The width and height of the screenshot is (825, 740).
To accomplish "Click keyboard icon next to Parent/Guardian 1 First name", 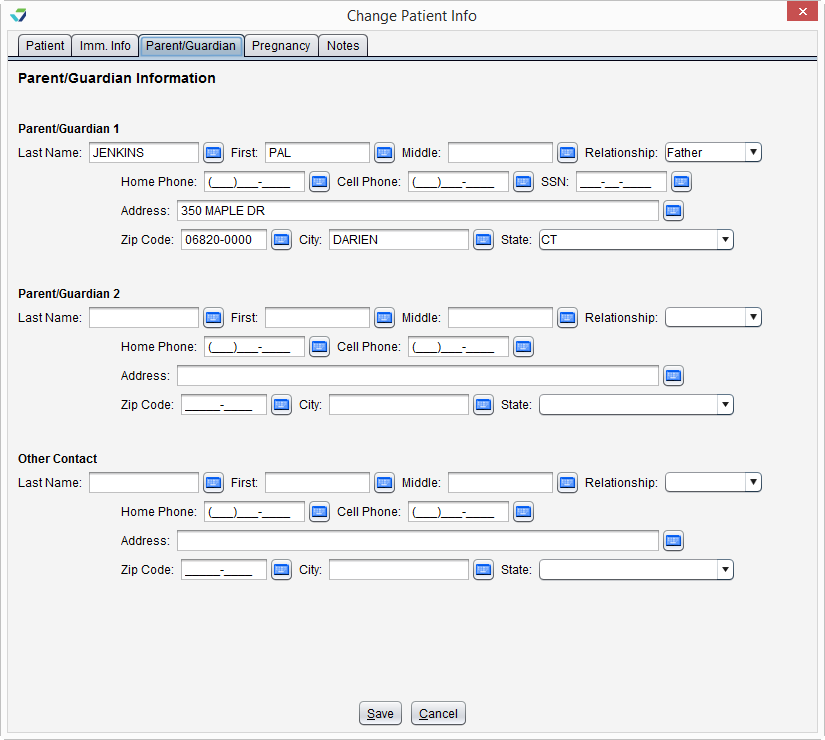I will pos(384,153).
